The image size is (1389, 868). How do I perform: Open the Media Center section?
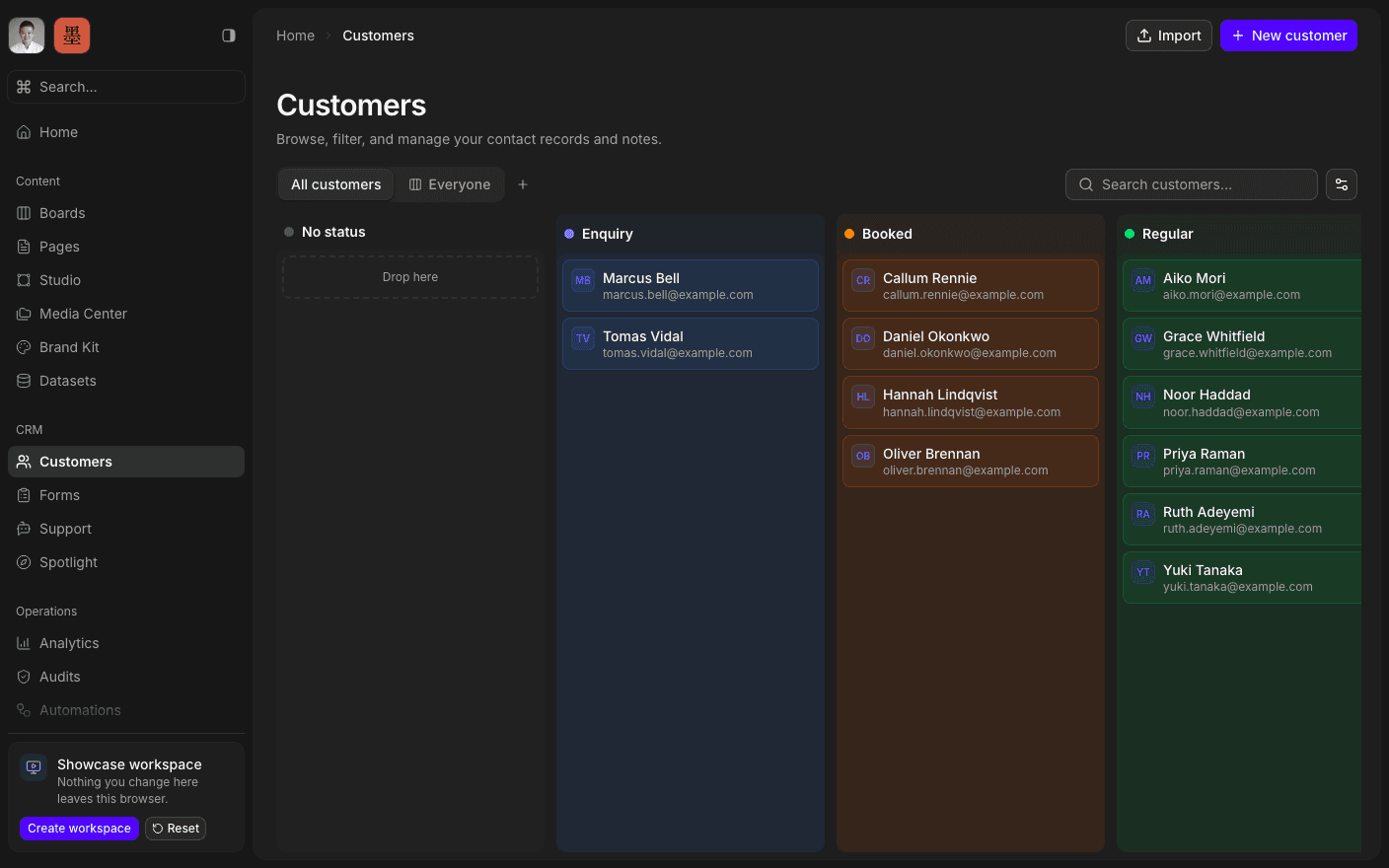coord(126,314)
